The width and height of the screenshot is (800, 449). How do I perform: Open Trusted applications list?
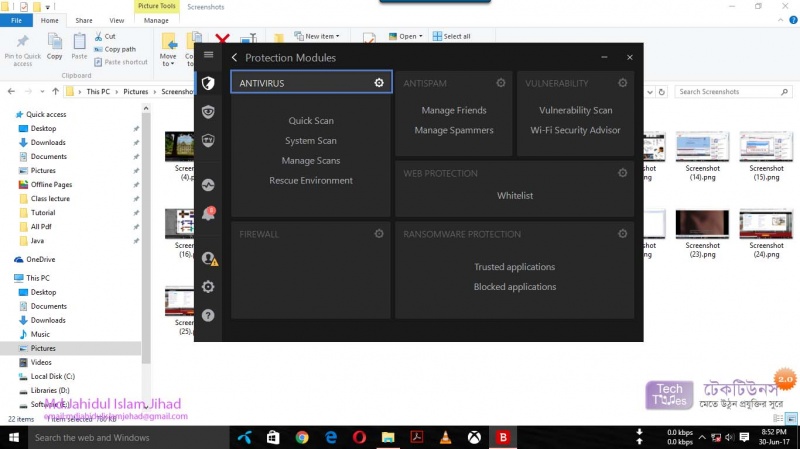coord(515,267)
